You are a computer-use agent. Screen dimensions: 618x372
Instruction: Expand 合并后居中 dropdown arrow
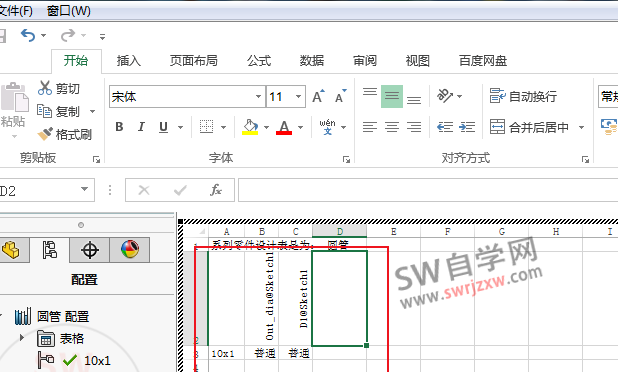581,127
